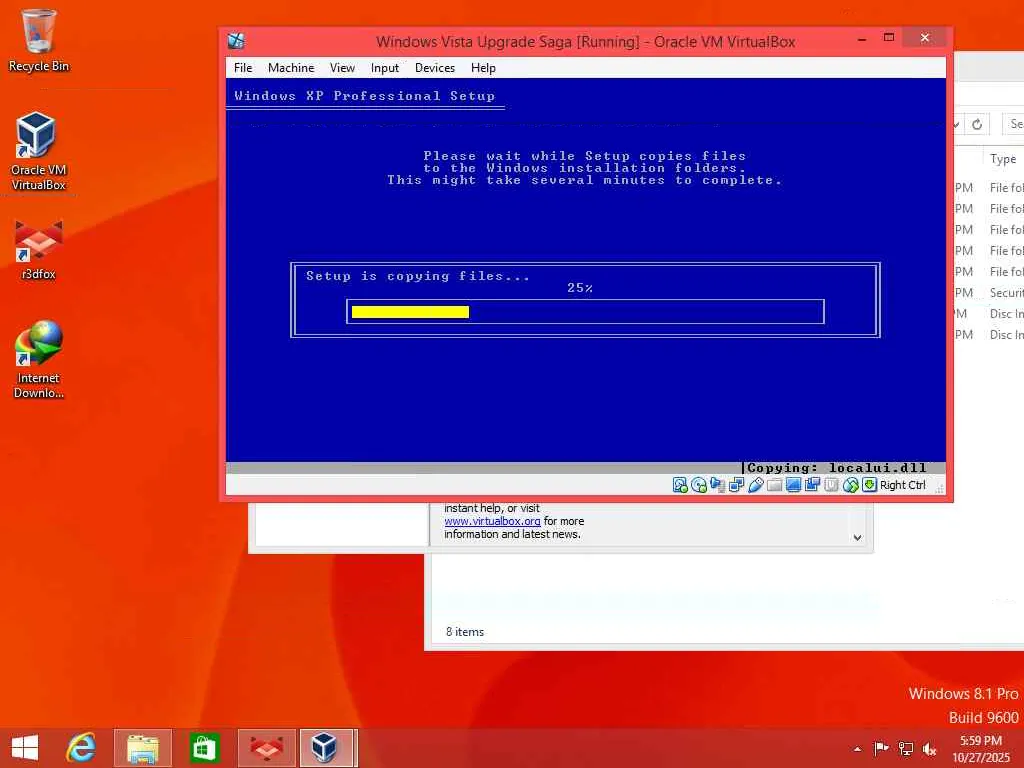Click the down arrow in VirtualBox Manager info pane

click(x=857, y=537)
